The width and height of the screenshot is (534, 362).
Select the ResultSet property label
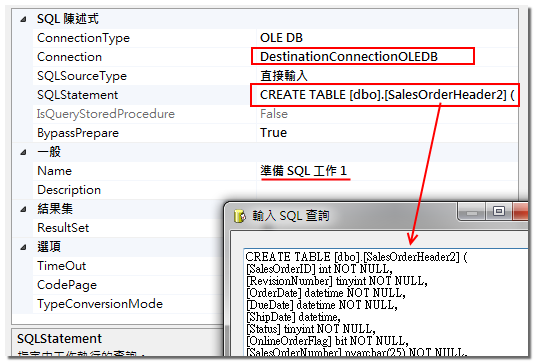coord(63,228)
